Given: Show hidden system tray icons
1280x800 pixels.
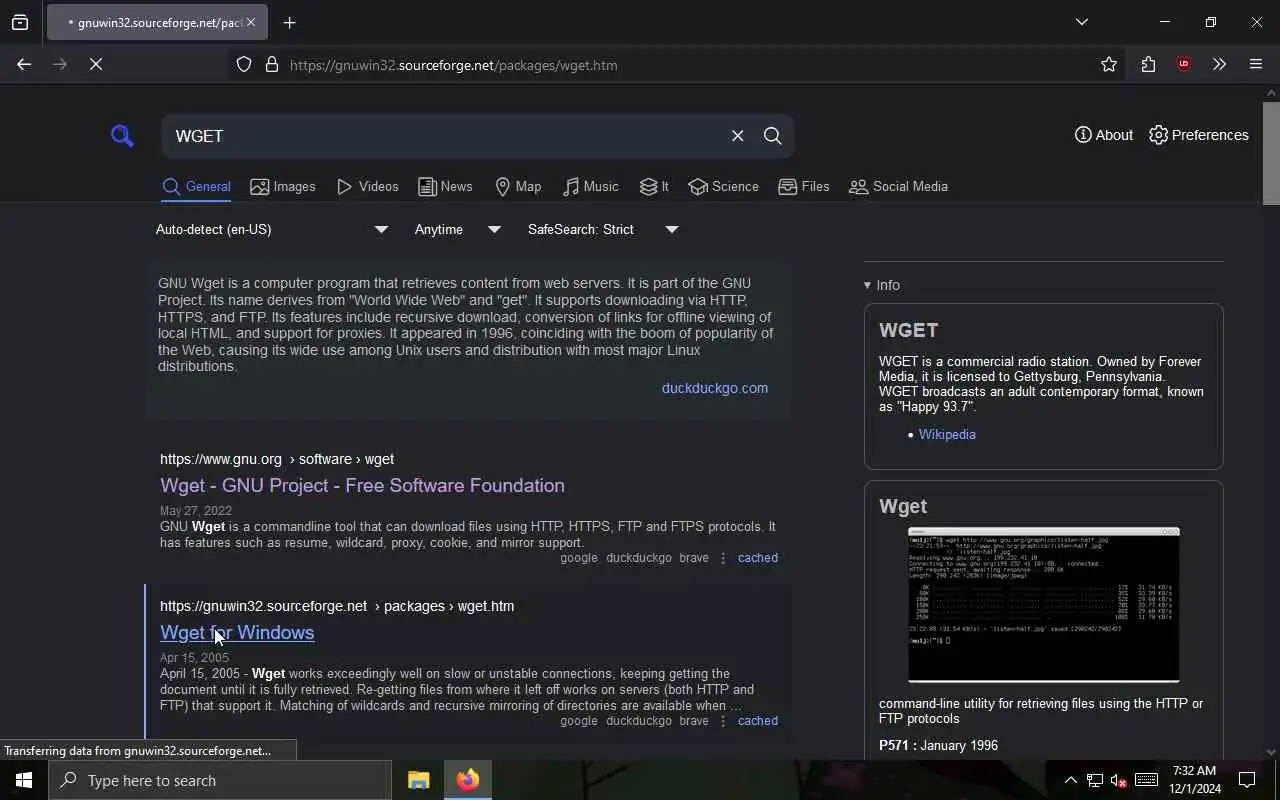Looking at the screenshot, I should tap(1070, 781).
